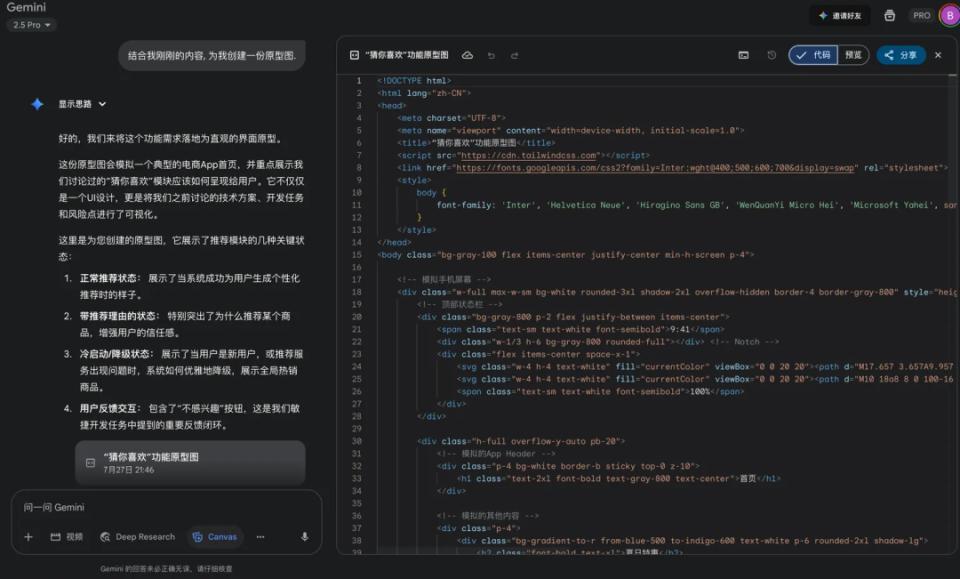960x579 pixels.
Task: Click the 9:41 span code line
Action: (x=580, y=329)
